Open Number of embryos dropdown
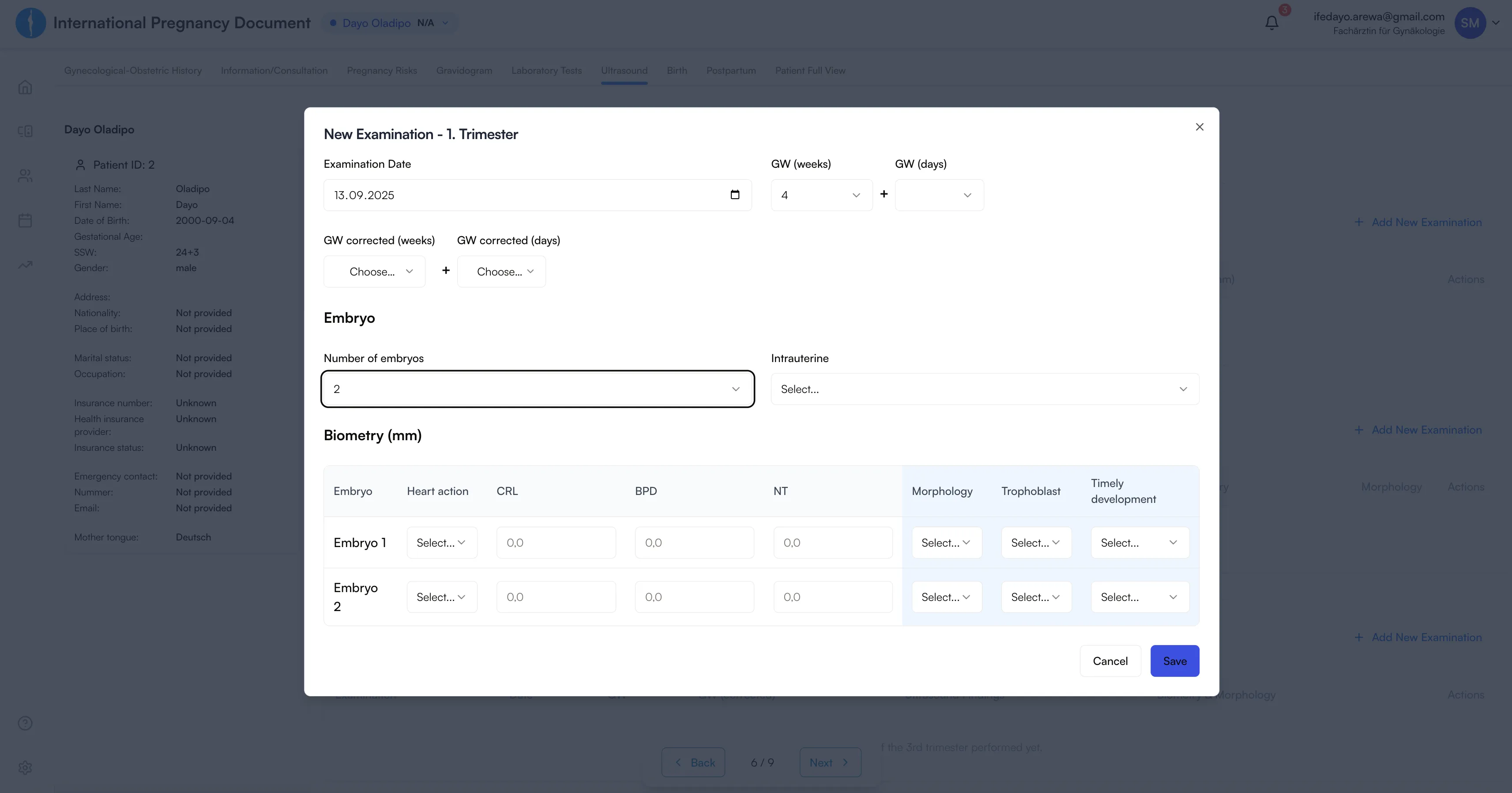The image size is (1512, 793). (x=537, y=389)
